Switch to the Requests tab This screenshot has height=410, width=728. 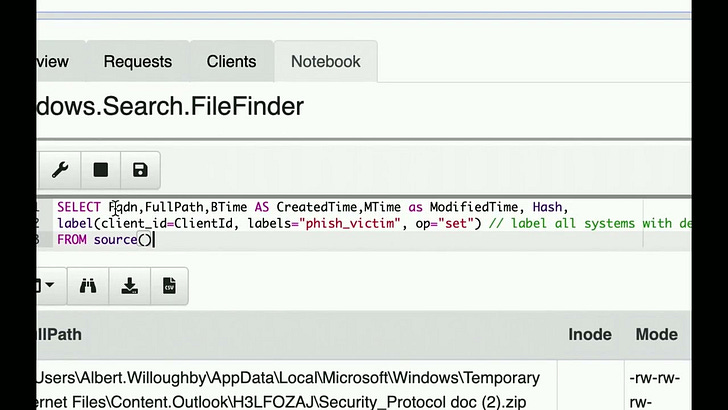(137, 61)
